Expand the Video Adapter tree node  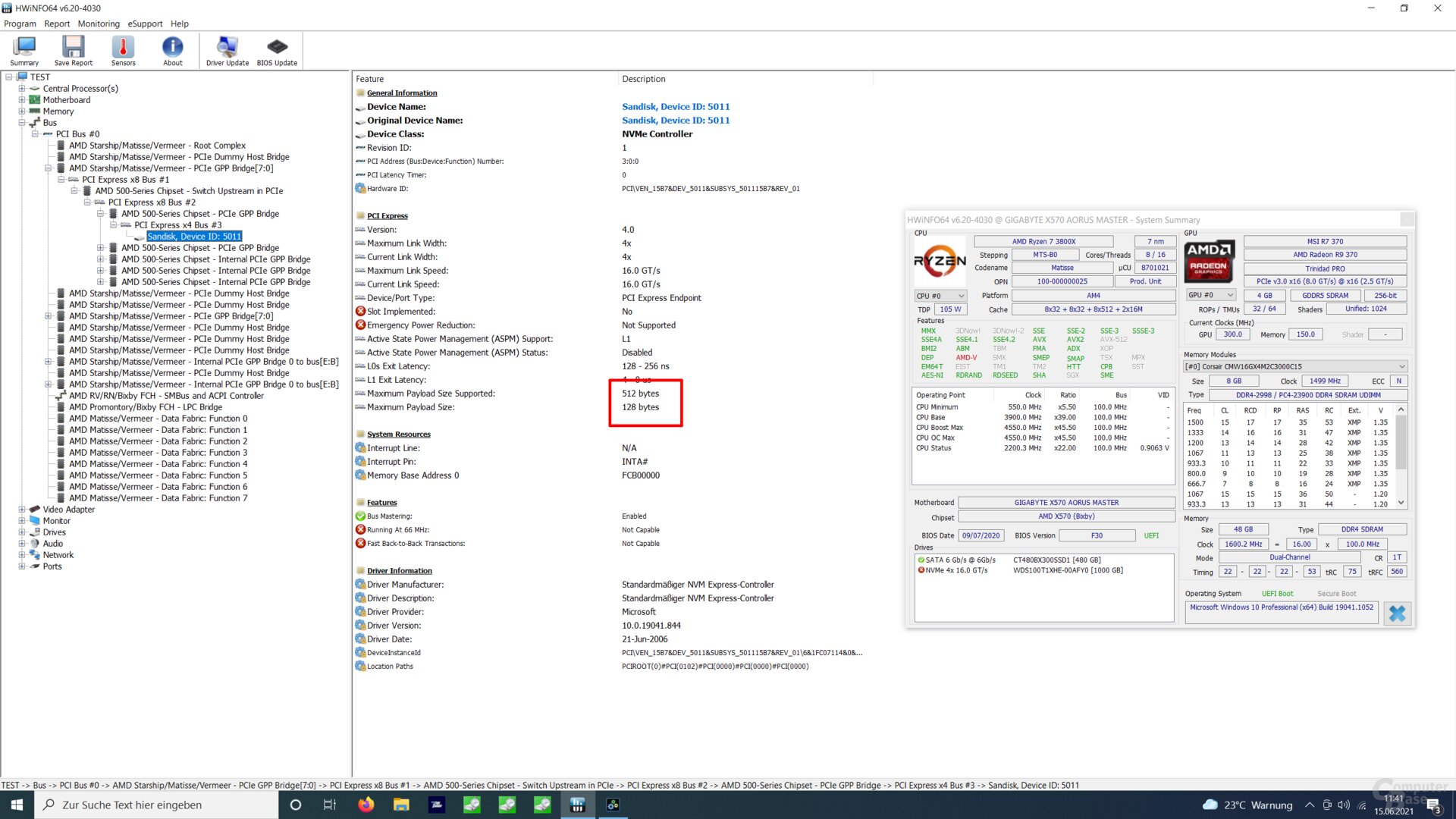tap(22, 510)
